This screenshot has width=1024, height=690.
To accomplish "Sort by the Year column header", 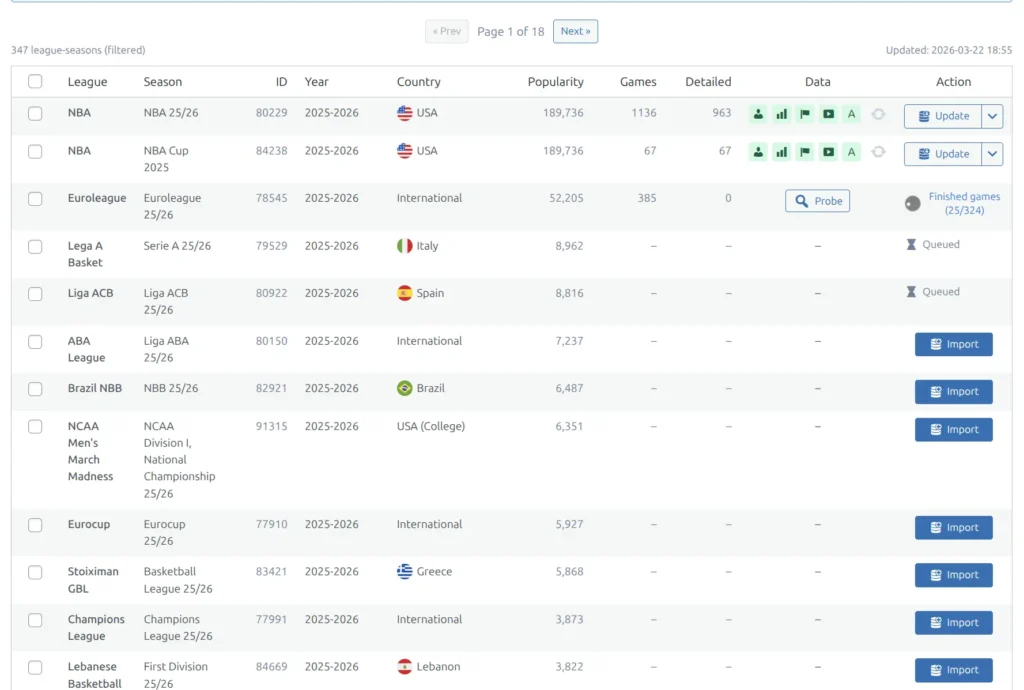I will (x=317, y=82).
